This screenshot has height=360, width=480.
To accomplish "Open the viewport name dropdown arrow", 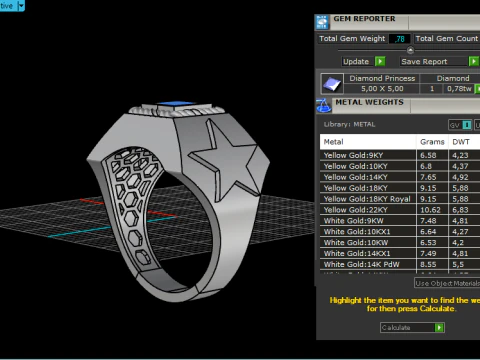I will tap(21, 6).
